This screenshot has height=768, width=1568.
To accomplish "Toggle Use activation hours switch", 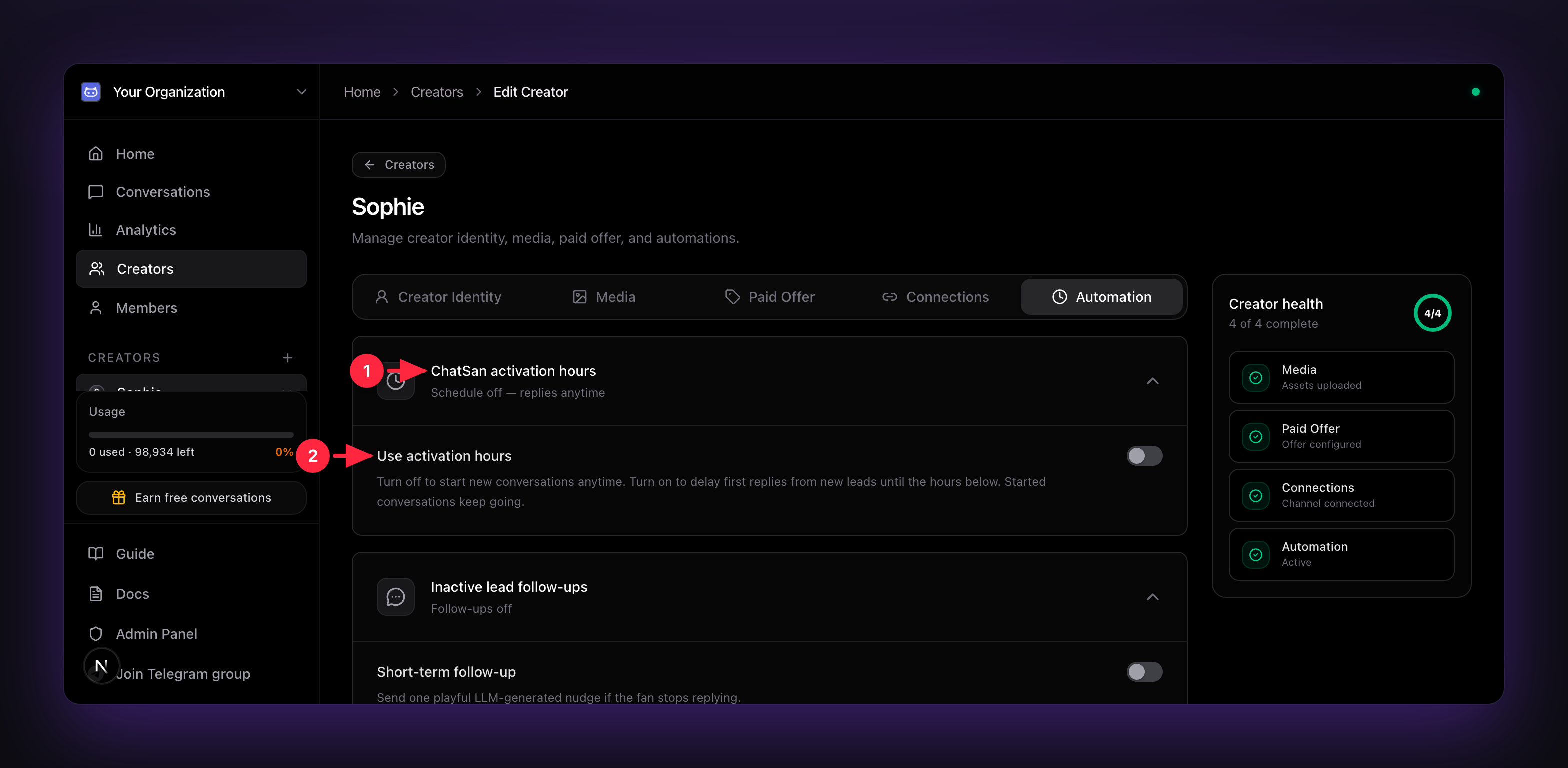I will (1144, 456).
